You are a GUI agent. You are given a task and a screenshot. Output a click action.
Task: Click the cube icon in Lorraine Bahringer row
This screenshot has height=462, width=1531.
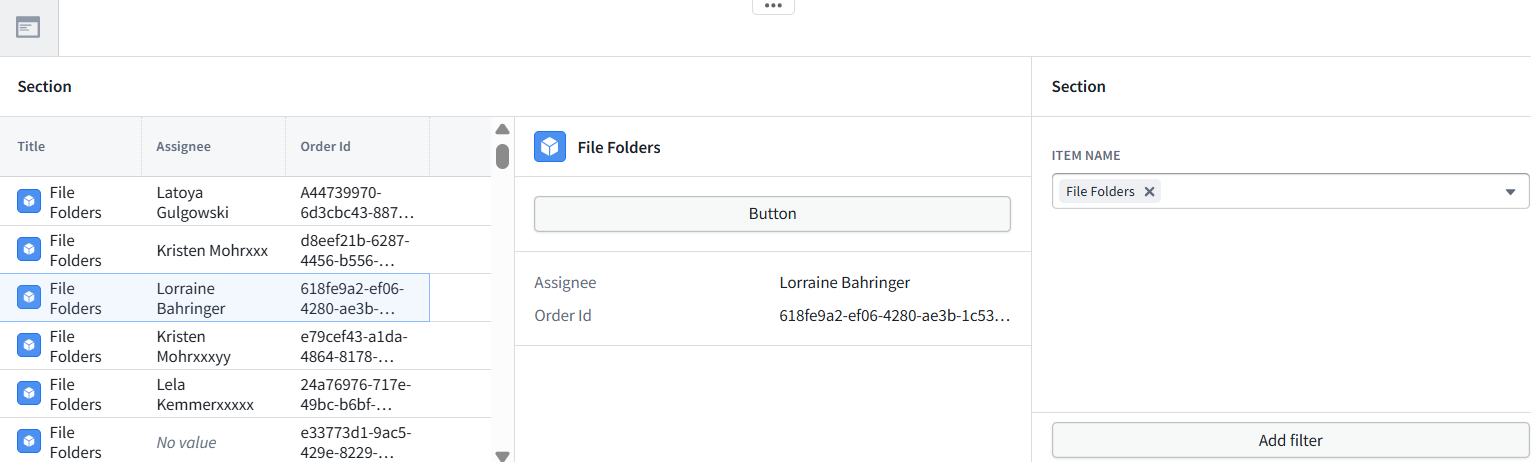point(29,298)
